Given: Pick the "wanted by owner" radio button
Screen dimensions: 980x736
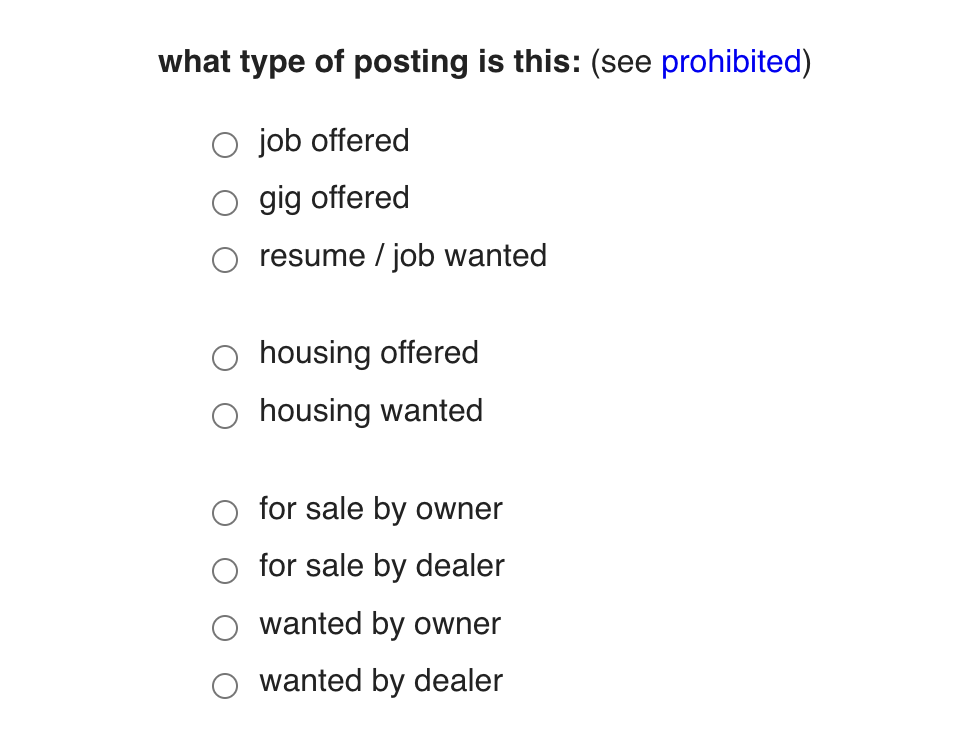Looking at the screenshot, I should click(224, 627).
